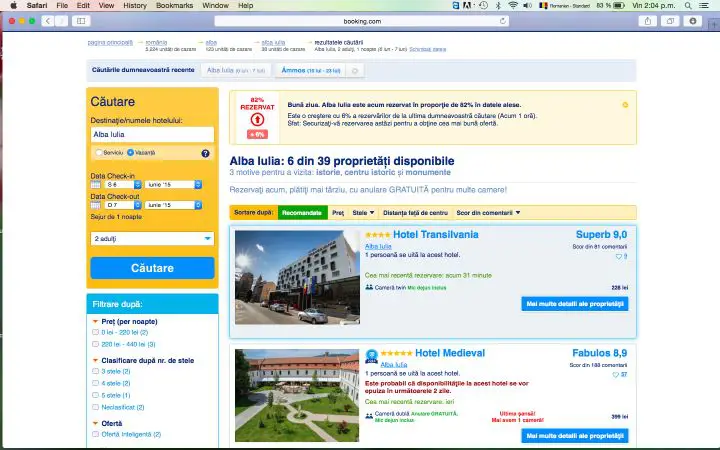This screenshot has width=720, height=450.
Task: Click the Căutare search button
Action: coord(152,268)
